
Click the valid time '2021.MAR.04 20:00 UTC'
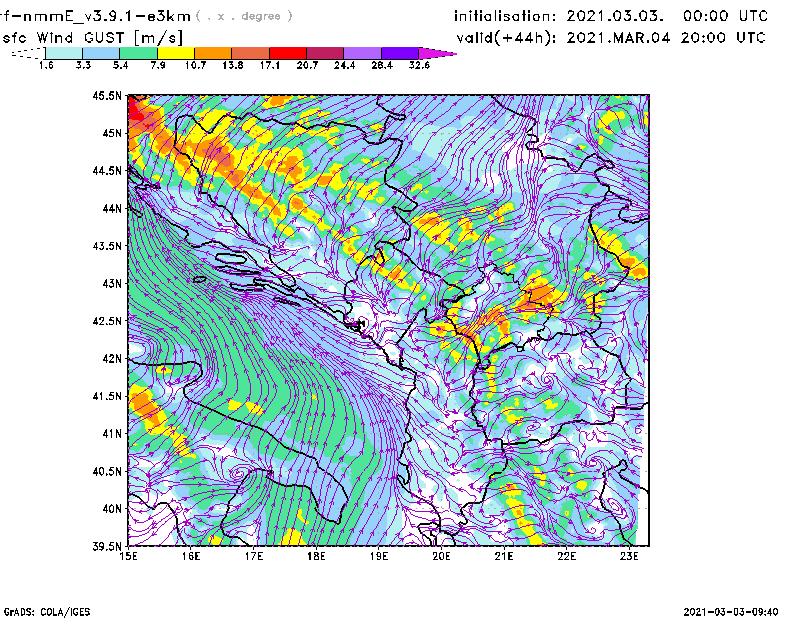666,38
